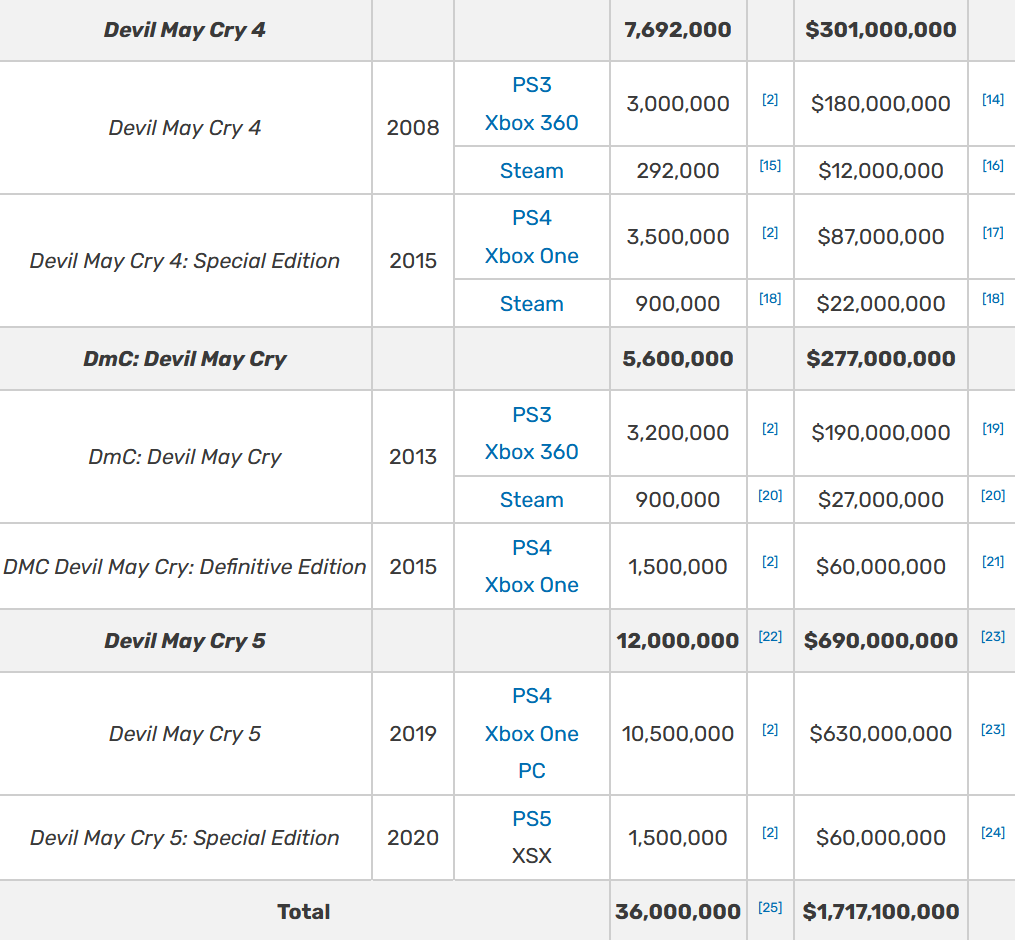Click reference [20] beside $27,000,000
This screenshot has width=1015, height=940.
992,495
